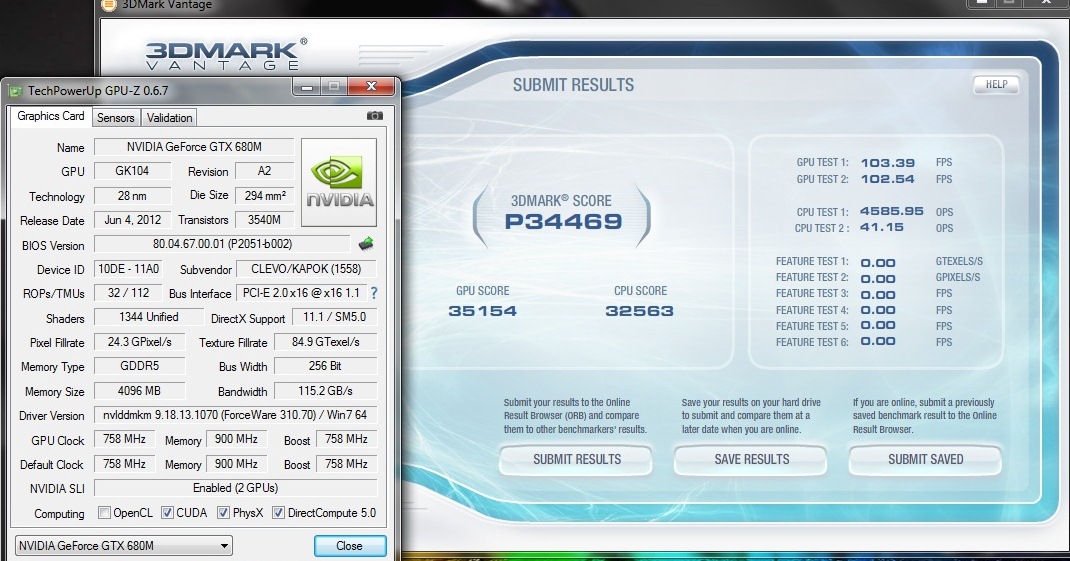Image resolution: width=1070 pixels, height=561 pixels.
Task: Click the Driver Version field
Action: click(235, 414)
